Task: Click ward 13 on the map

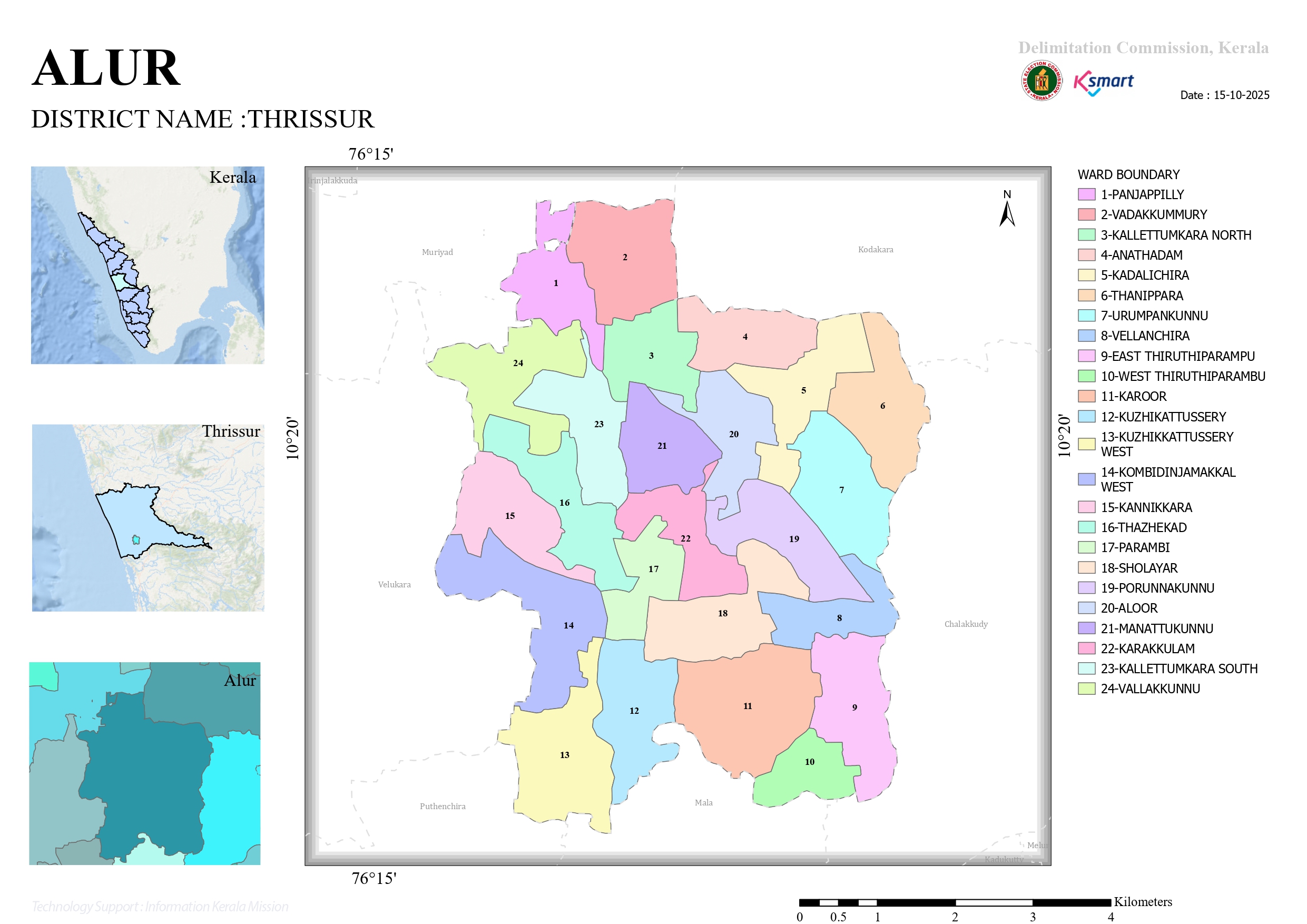Action: 564,755
